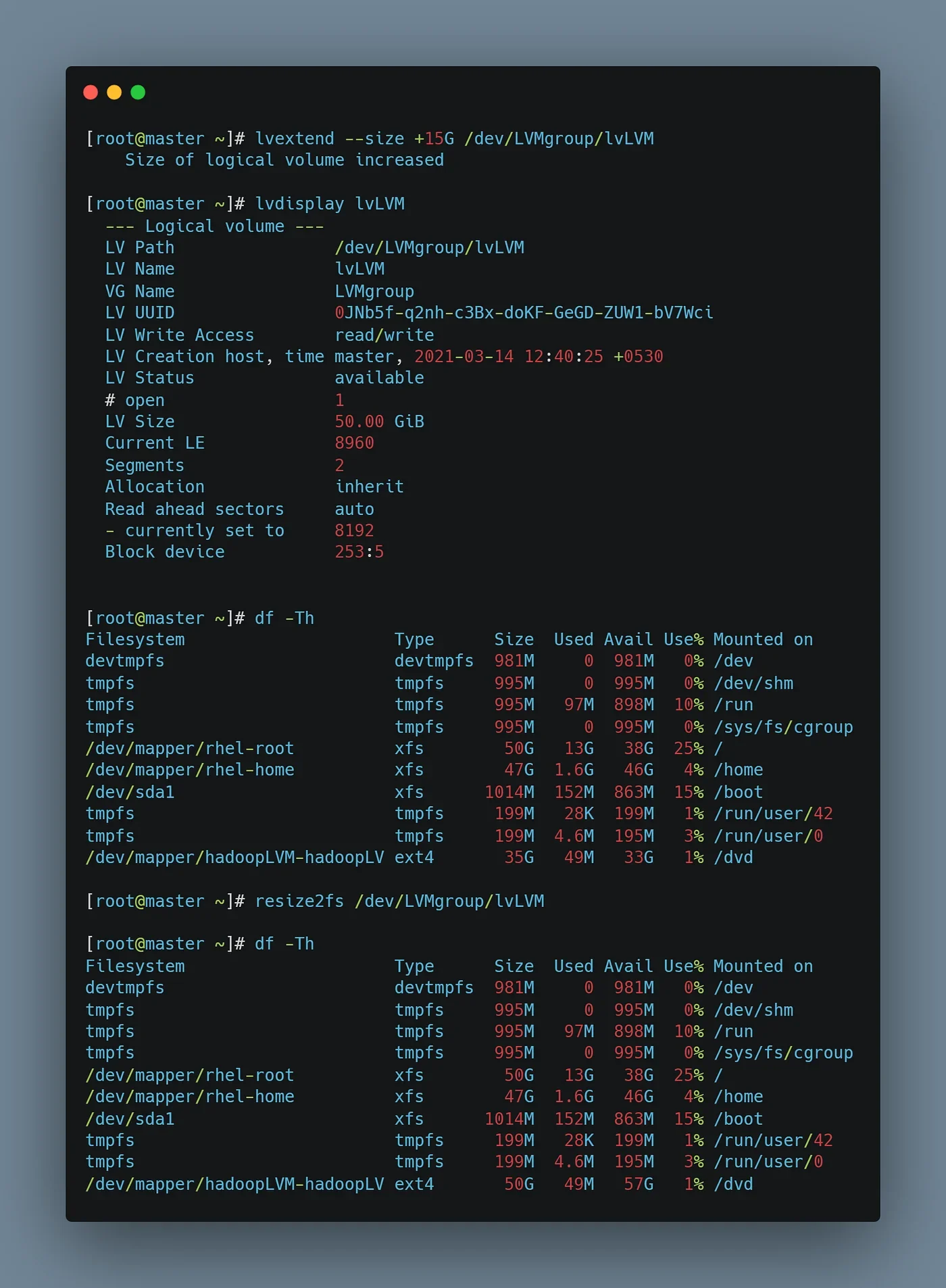Click 'Read ahead sectors' value 'auto'
946x1288 pixels.
point(355,509)
